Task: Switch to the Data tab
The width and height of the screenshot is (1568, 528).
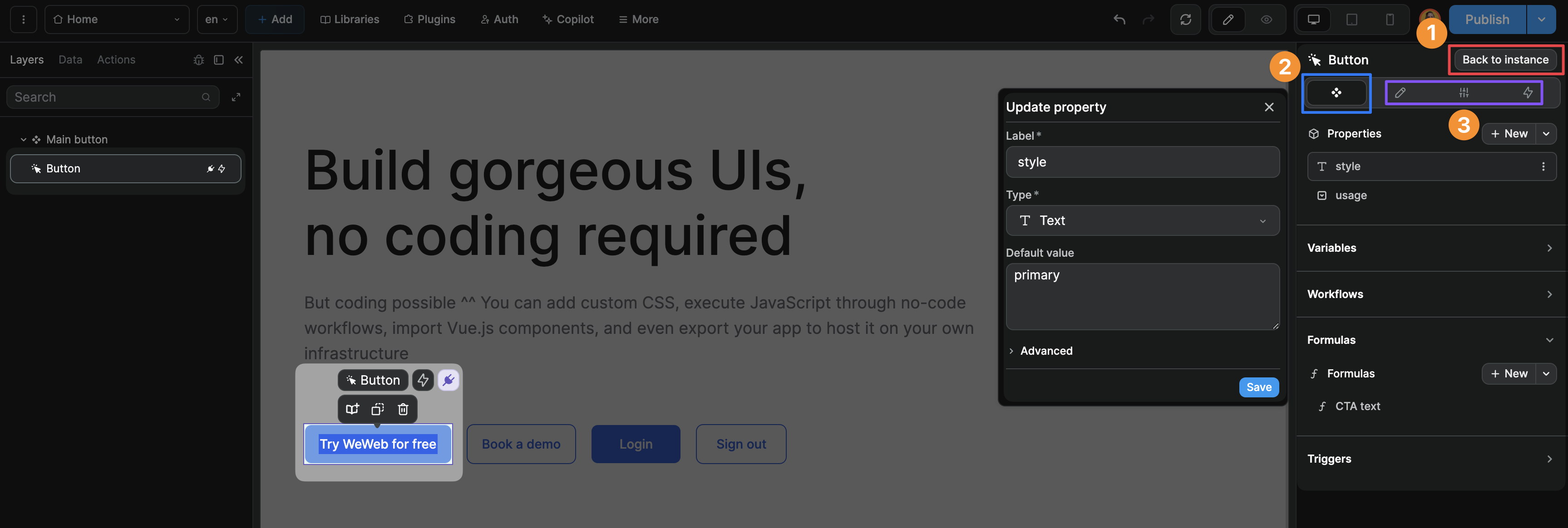Action: click(70, 59)
